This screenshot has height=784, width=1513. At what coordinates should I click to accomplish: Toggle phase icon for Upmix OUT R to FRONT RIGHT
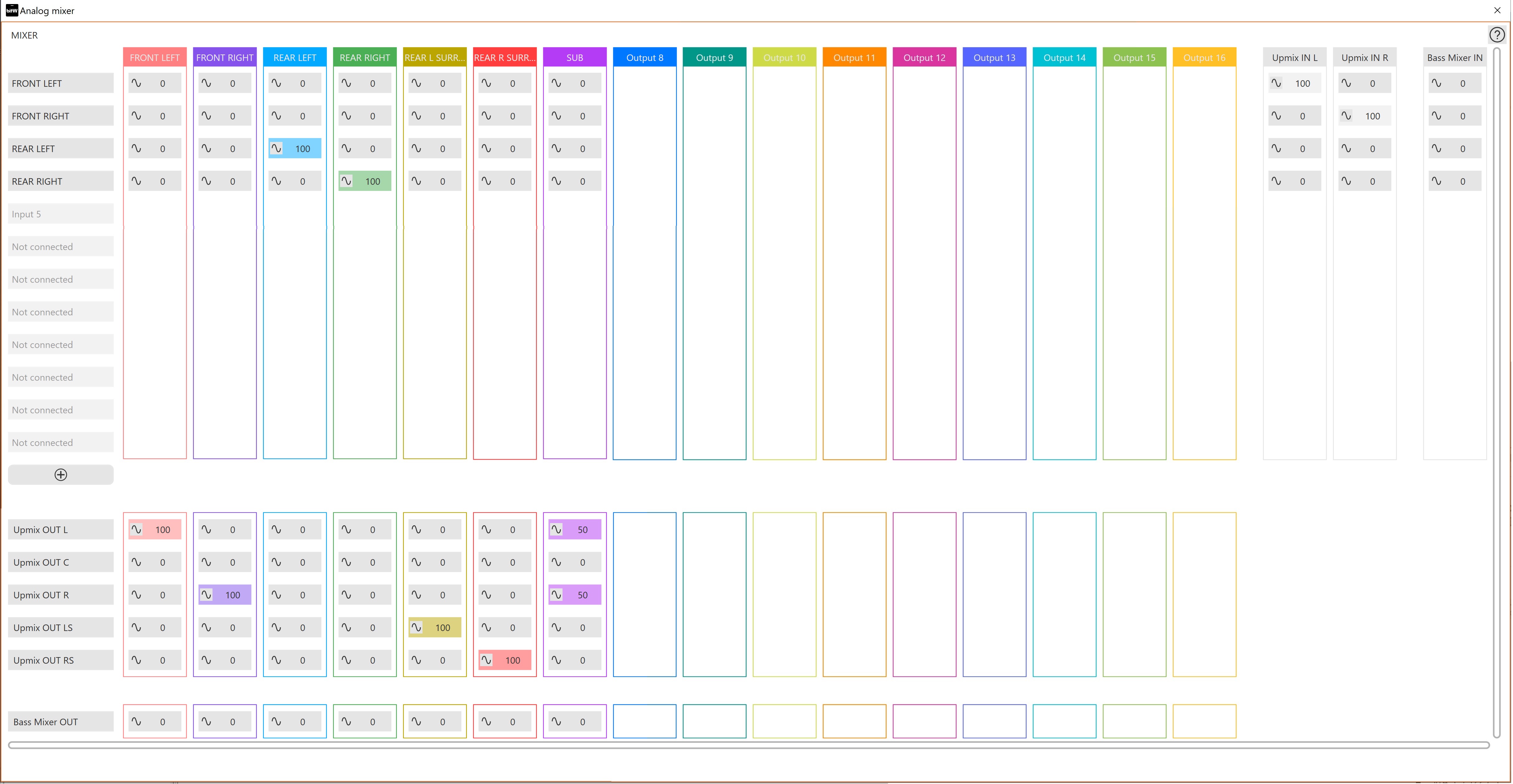[x=206, y=594]
